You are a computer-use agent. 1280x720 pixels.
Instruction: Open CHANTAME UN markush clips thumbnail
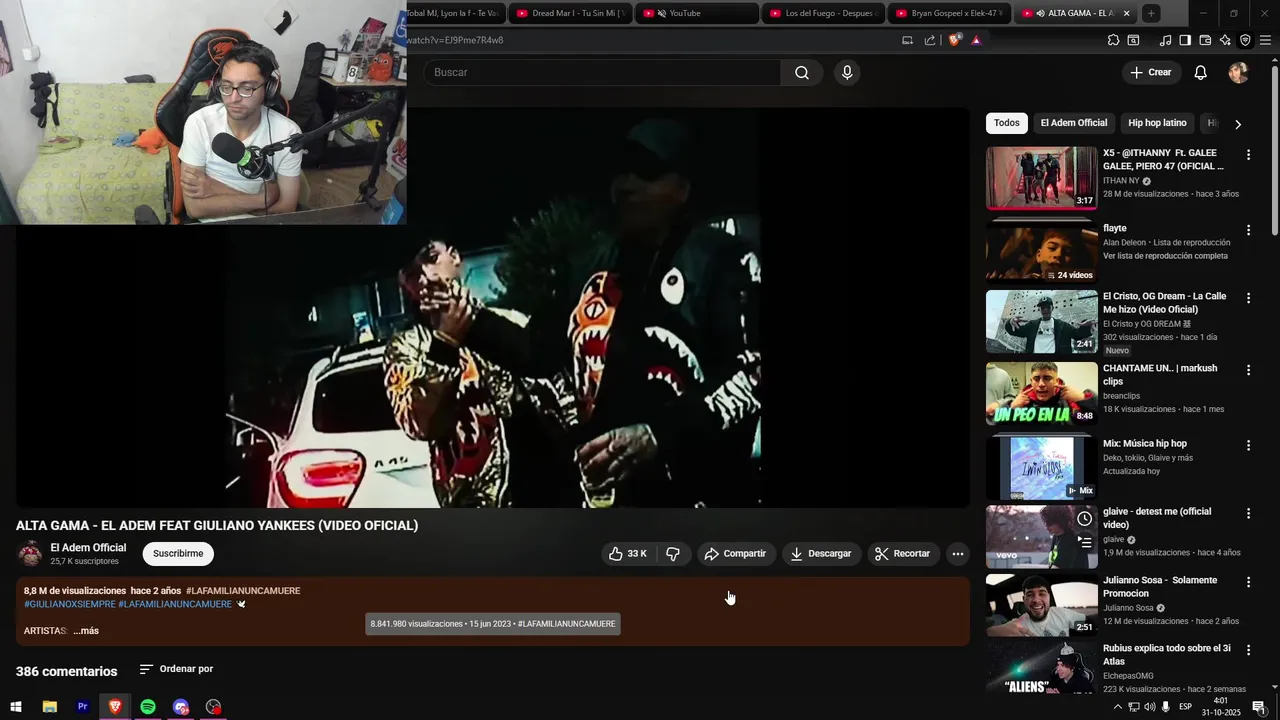[x=1041, y=393]
